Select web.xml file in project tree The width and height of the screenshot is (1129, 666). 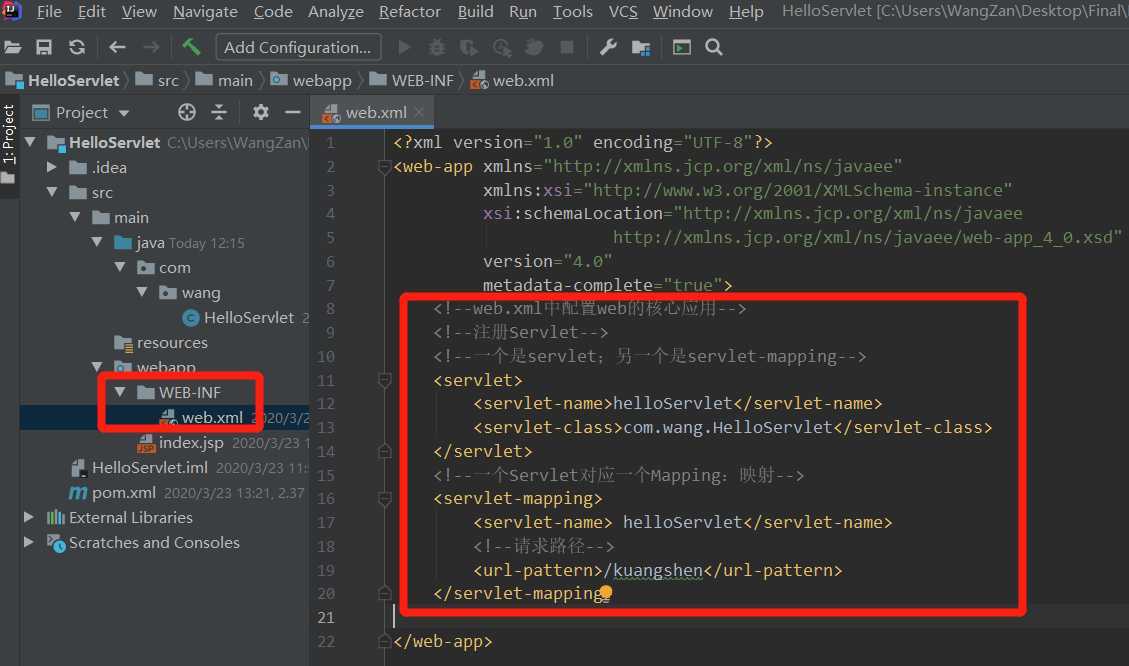(212, 418)
